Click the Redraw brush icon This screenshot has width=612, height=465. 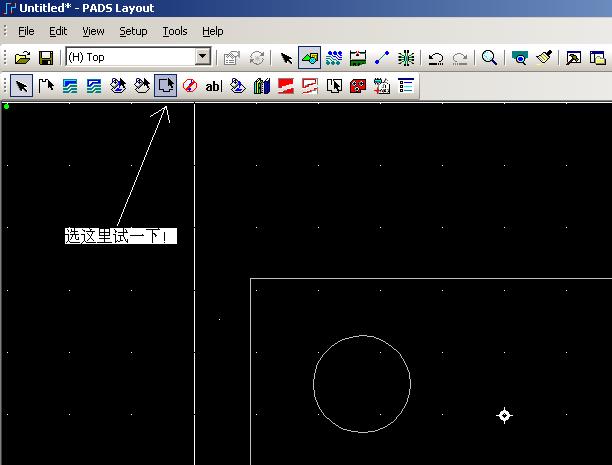(x=544, y=58)
